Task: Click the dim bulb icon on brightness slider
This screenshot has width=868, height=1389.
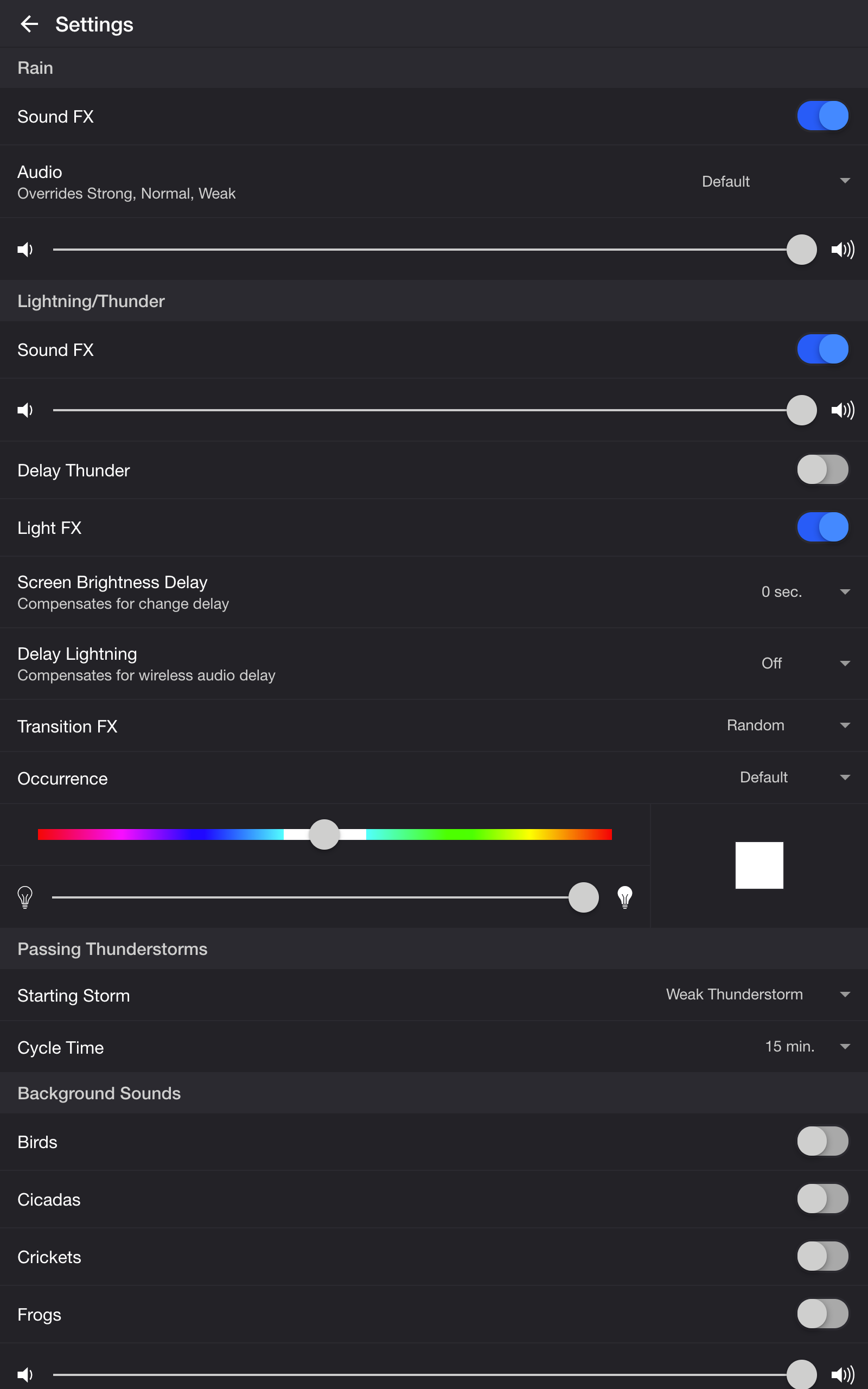Action: click(25, 896)
